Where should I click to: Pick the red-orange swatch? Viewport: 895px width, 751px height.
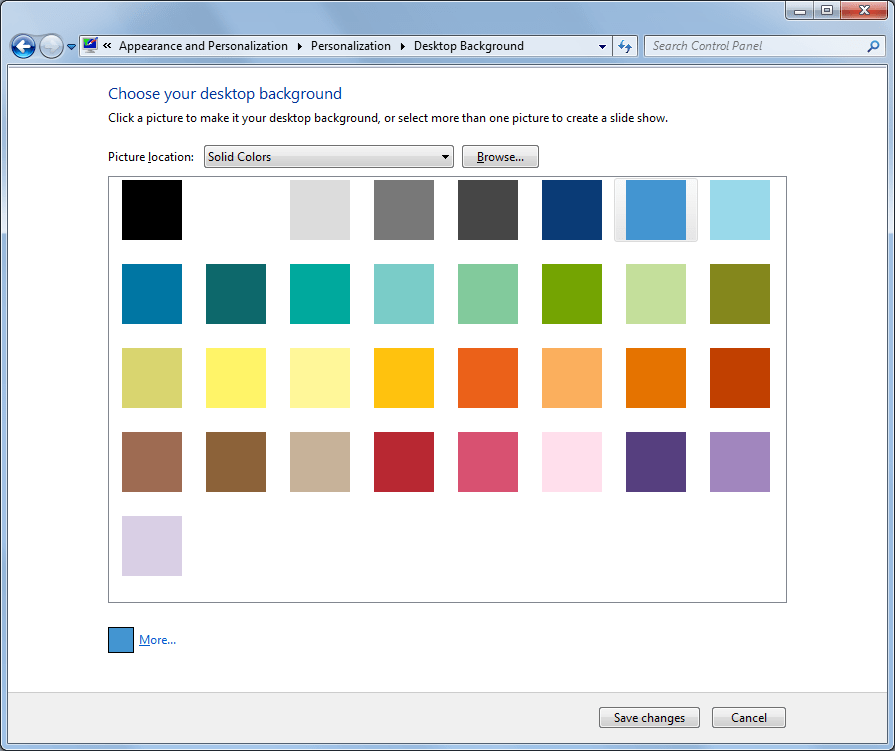point(487,378)
